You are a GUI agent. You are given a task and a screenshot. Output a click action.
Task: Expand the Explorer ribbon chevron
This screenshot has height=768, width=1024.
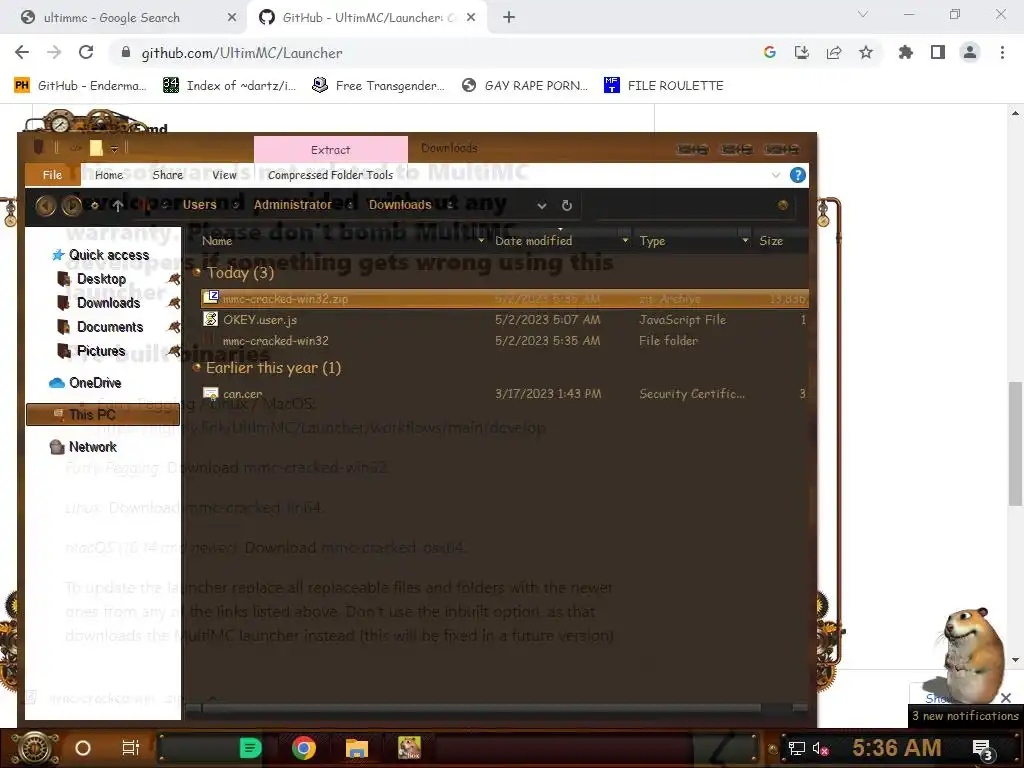click(776, 175)
